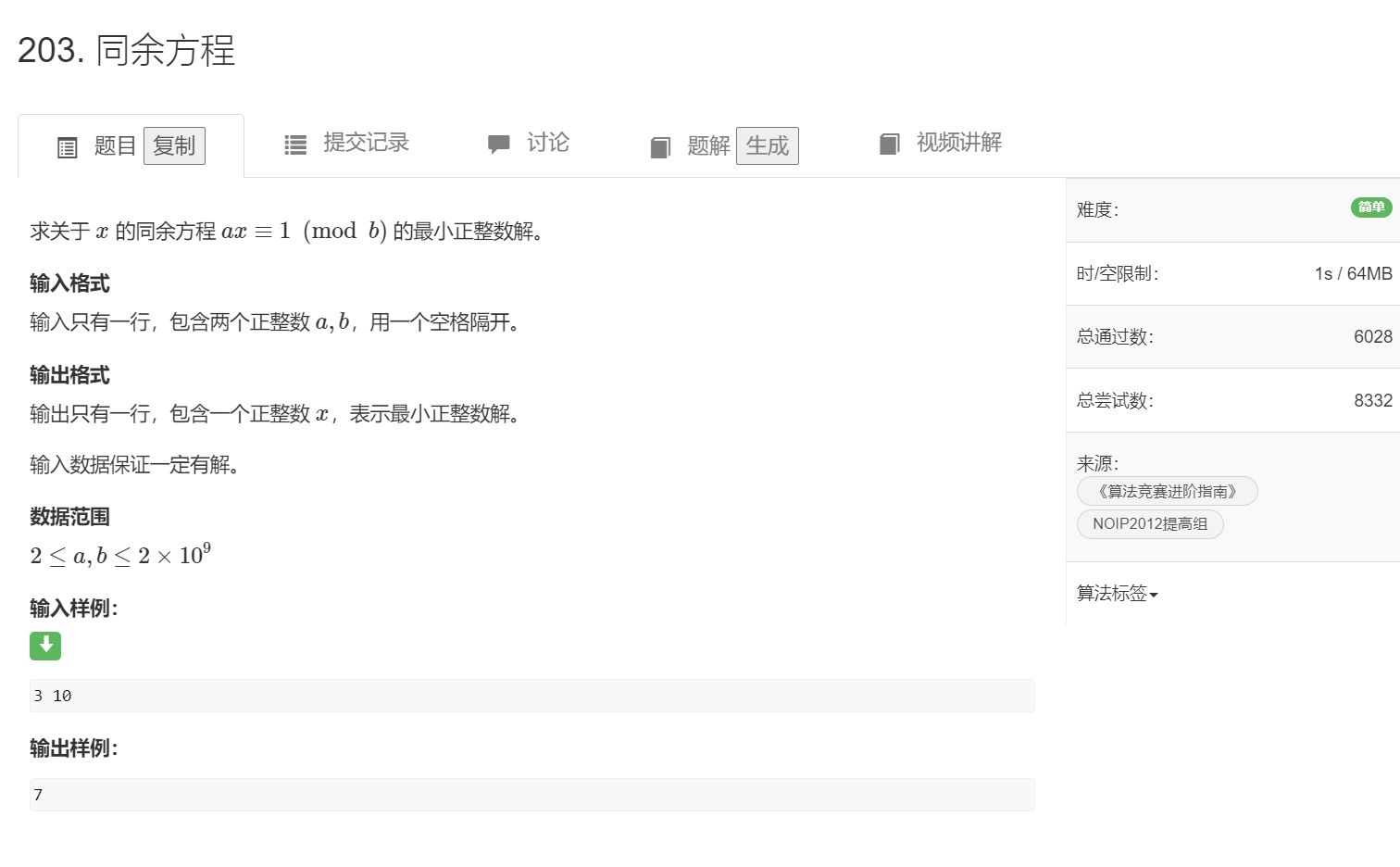1400x867 pixels.
Task: Open the 提交记录 tab
Action: point(366,143)
